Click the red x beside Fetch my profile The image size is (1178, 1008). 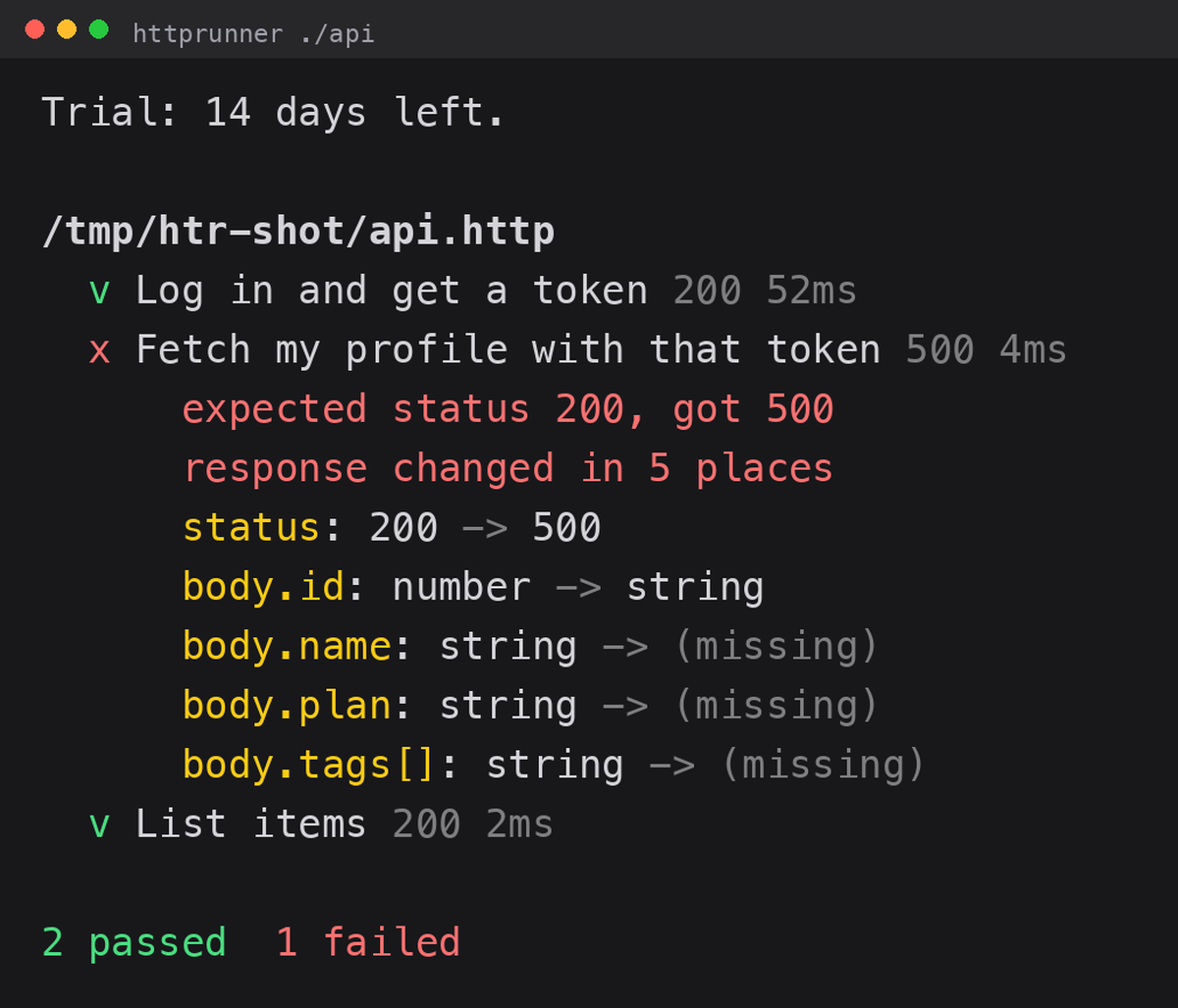pos(99,351)
